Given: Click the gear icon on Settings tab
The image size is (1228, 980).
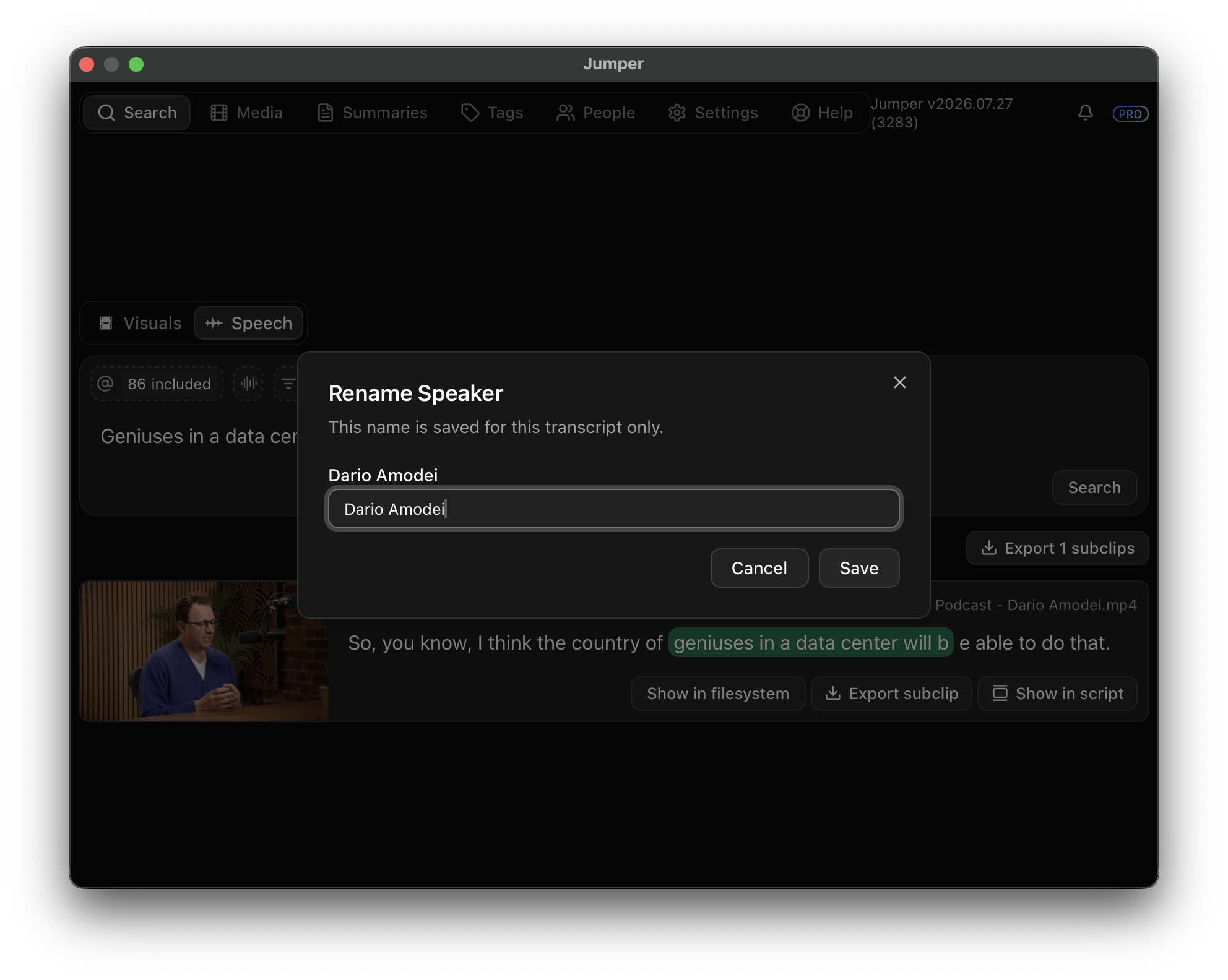Looking at the screenshot, I should (x=677, y=113).
